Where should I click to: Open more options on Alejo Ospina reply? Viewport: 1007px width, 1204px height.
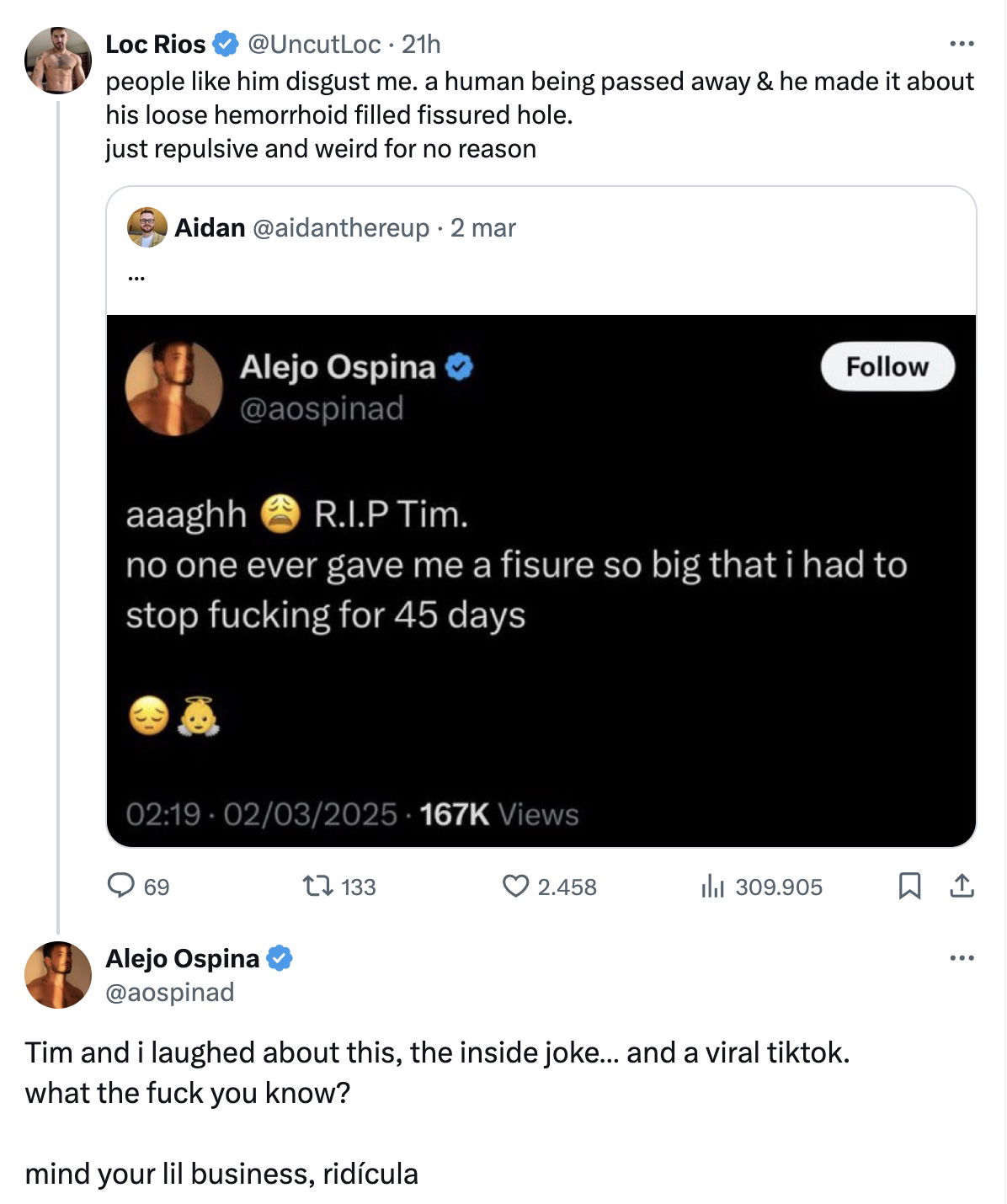tap(962, 958)
